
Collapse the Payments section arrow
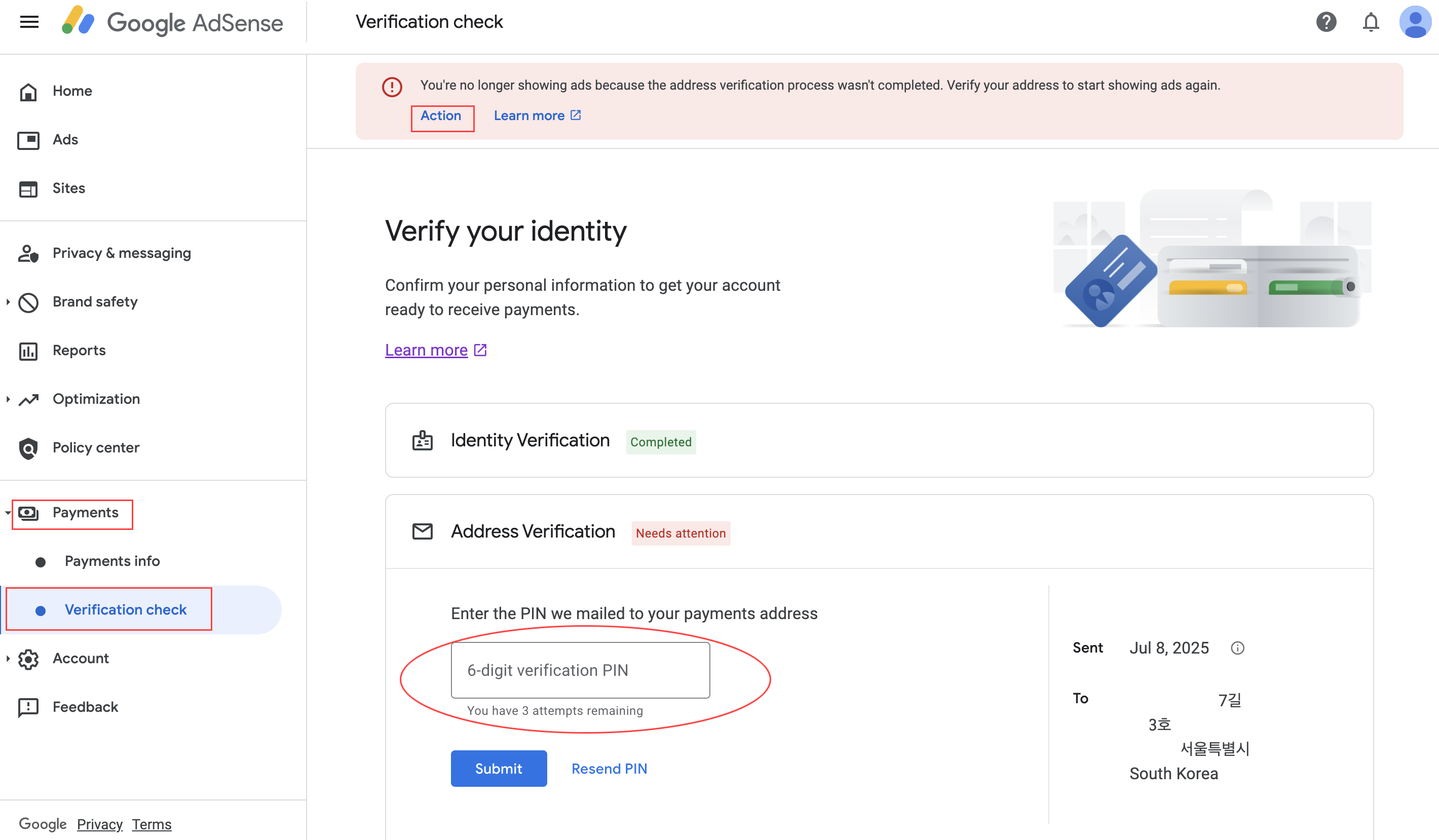point(8,513)
